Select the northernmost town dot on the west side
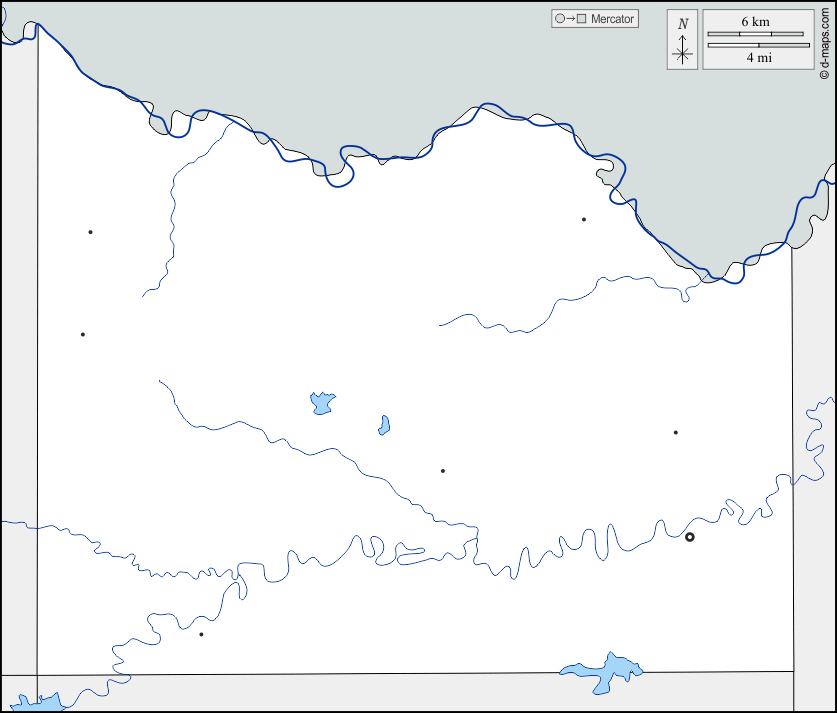This screenshot has height=713, width=837. coord(90,232)
